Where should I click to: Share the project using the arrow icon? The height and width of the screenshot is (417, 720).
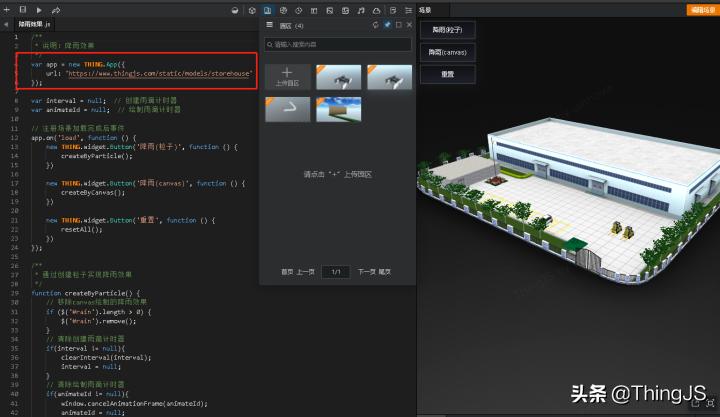click(56, 10)
